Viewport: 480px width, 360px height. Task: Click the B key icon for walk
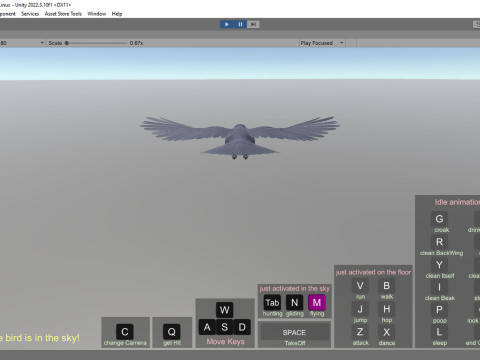(386, 286)
